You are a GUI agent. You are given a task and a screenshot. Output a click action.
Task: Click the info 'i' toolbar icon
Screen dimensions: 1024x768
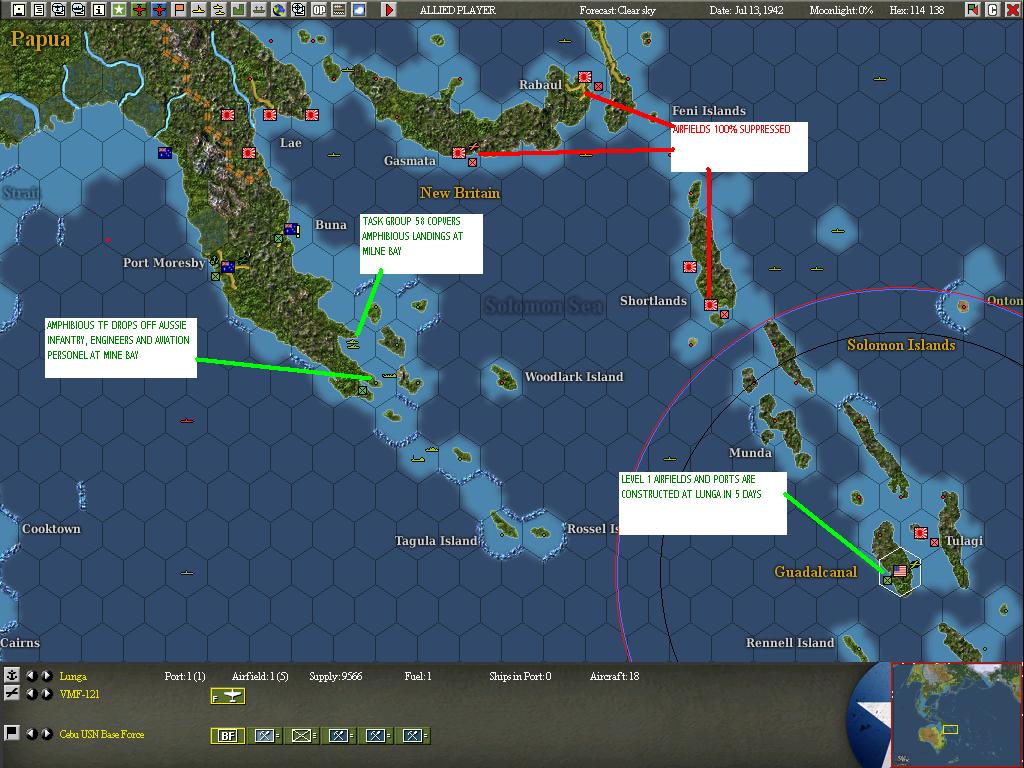pyautogui.click(x=99, y=9)
